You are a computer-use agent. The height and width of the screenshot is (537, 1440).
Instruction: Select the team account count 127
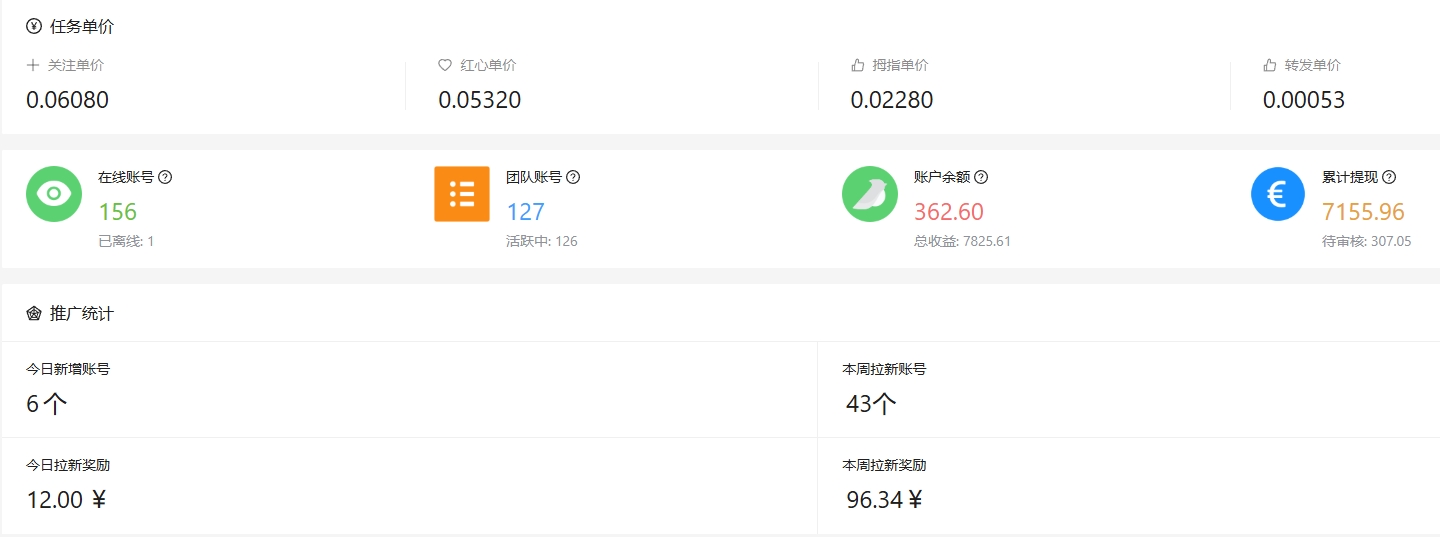pos(526,212)
